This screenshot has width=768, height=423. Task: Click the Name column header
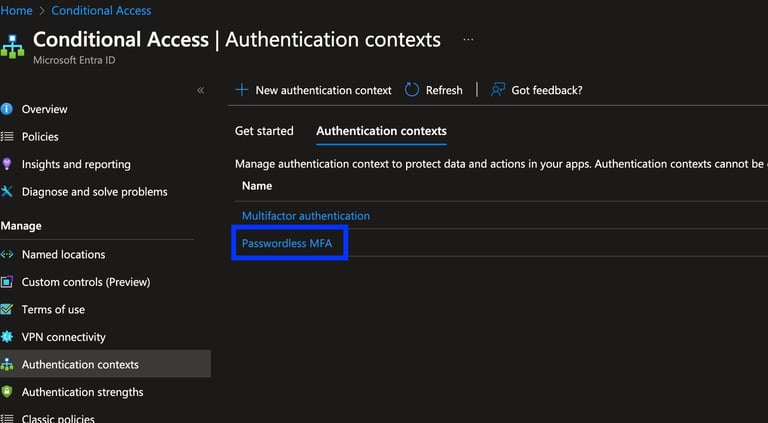pos(257,186)
